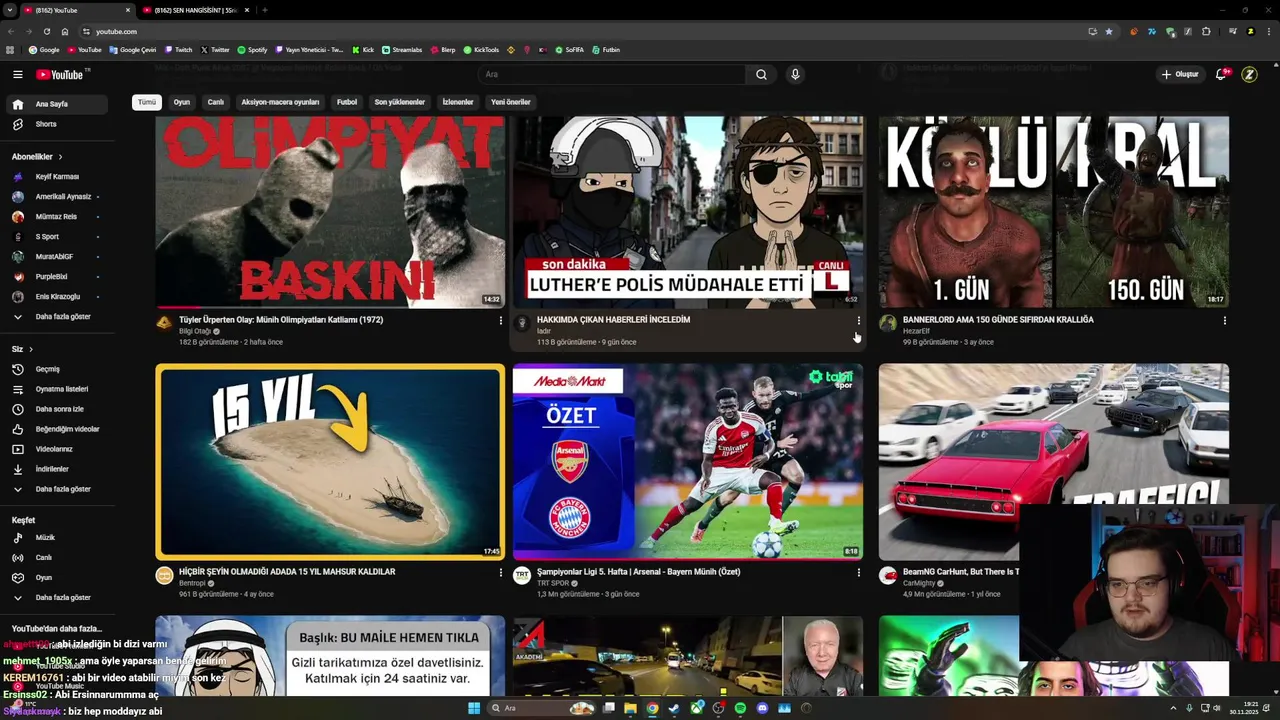
Task: Click the Bilgi Otağı channel avatar
Action: [x=164, y=323]
